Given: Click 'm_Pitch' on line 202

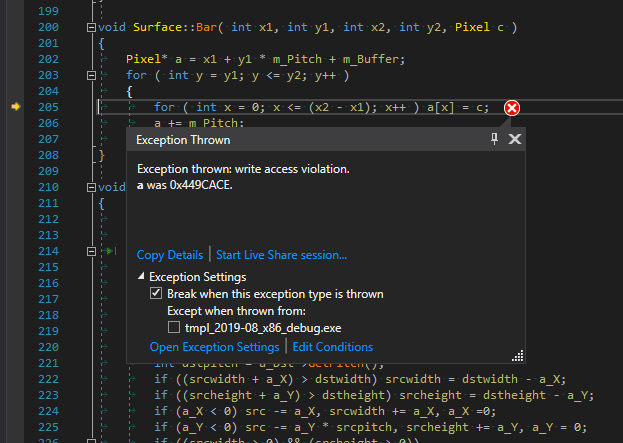Looking at the screenshot, I should click(x=297, y=59).
